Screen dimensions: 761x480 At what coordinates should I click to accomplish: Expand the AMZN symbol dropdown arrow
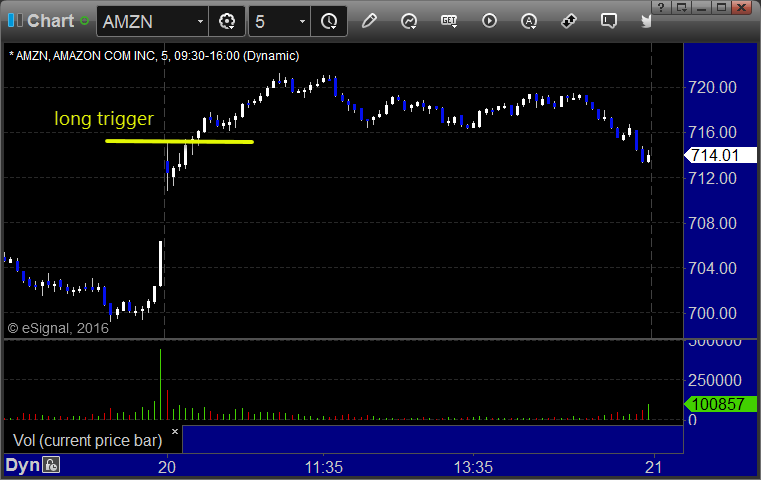click(200, 21)
